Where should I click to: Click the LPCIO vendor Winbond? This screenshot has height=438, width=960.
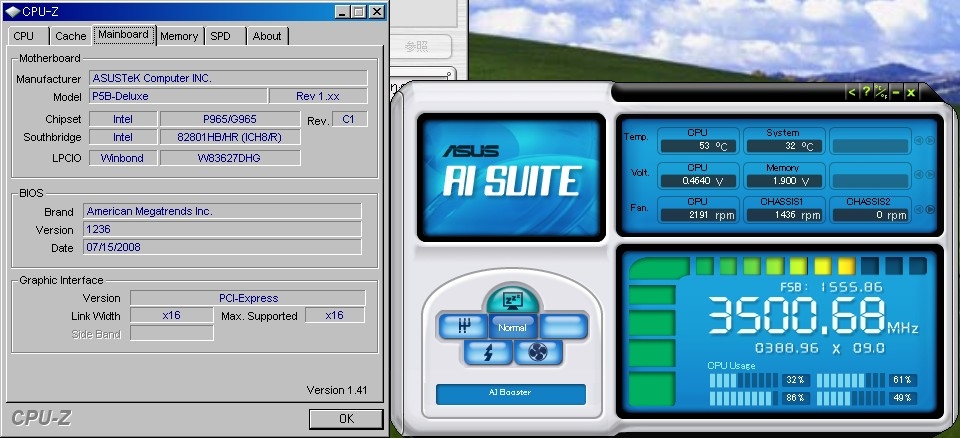click(x=123, y=157)
